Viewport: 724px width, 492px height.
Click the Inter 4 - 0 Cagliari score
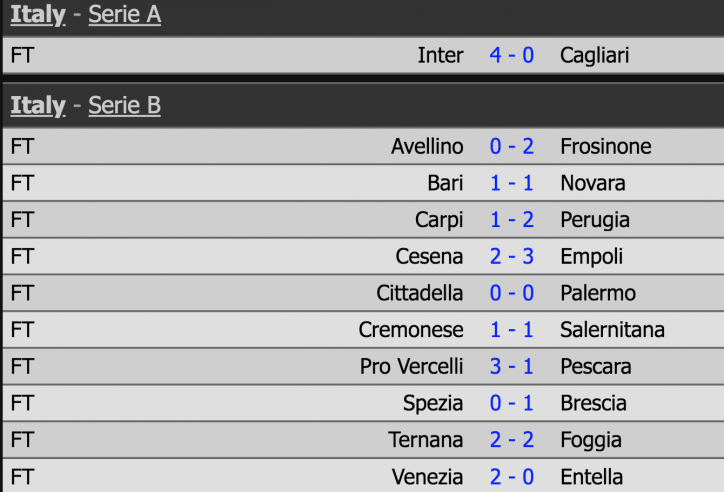pos(512,55)
